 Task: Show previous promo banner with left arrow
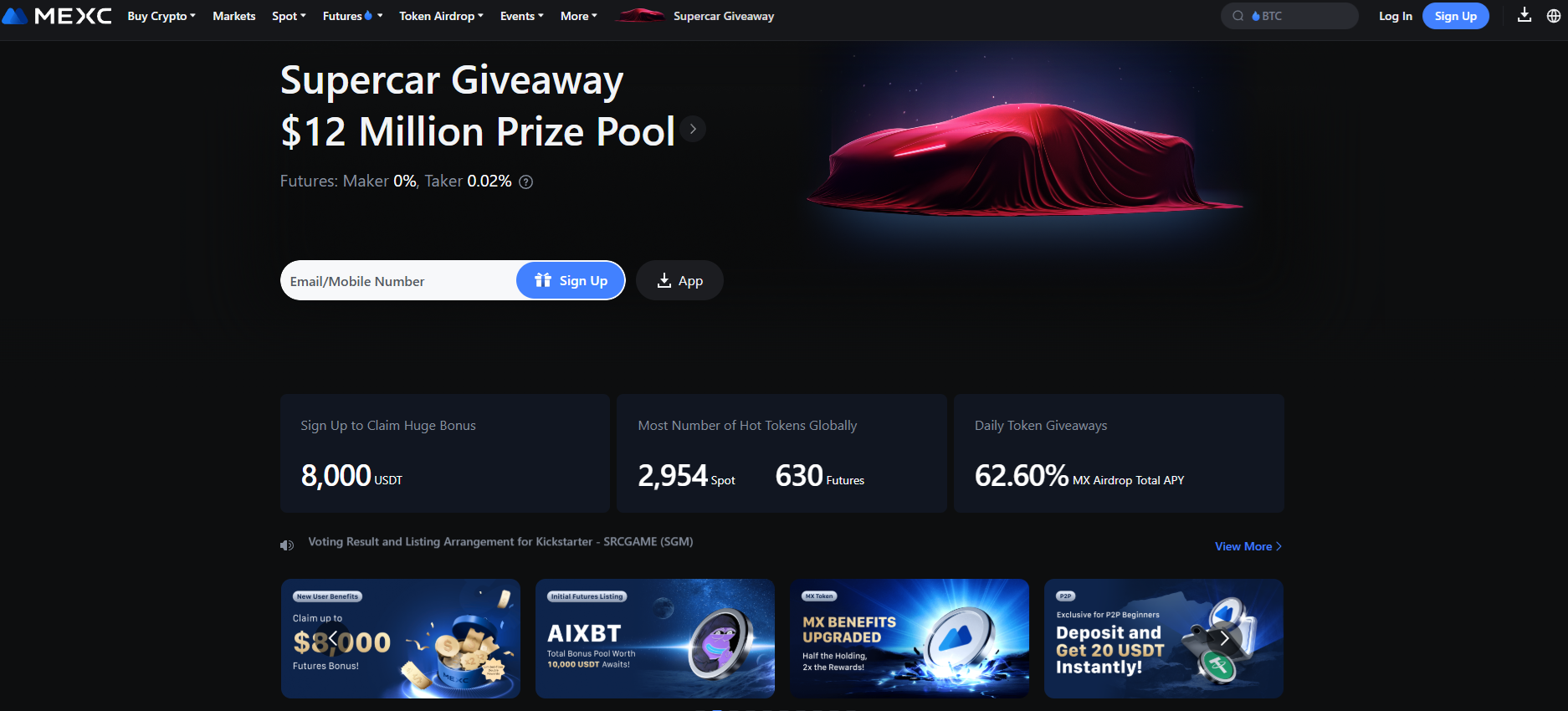click(333, 639)
